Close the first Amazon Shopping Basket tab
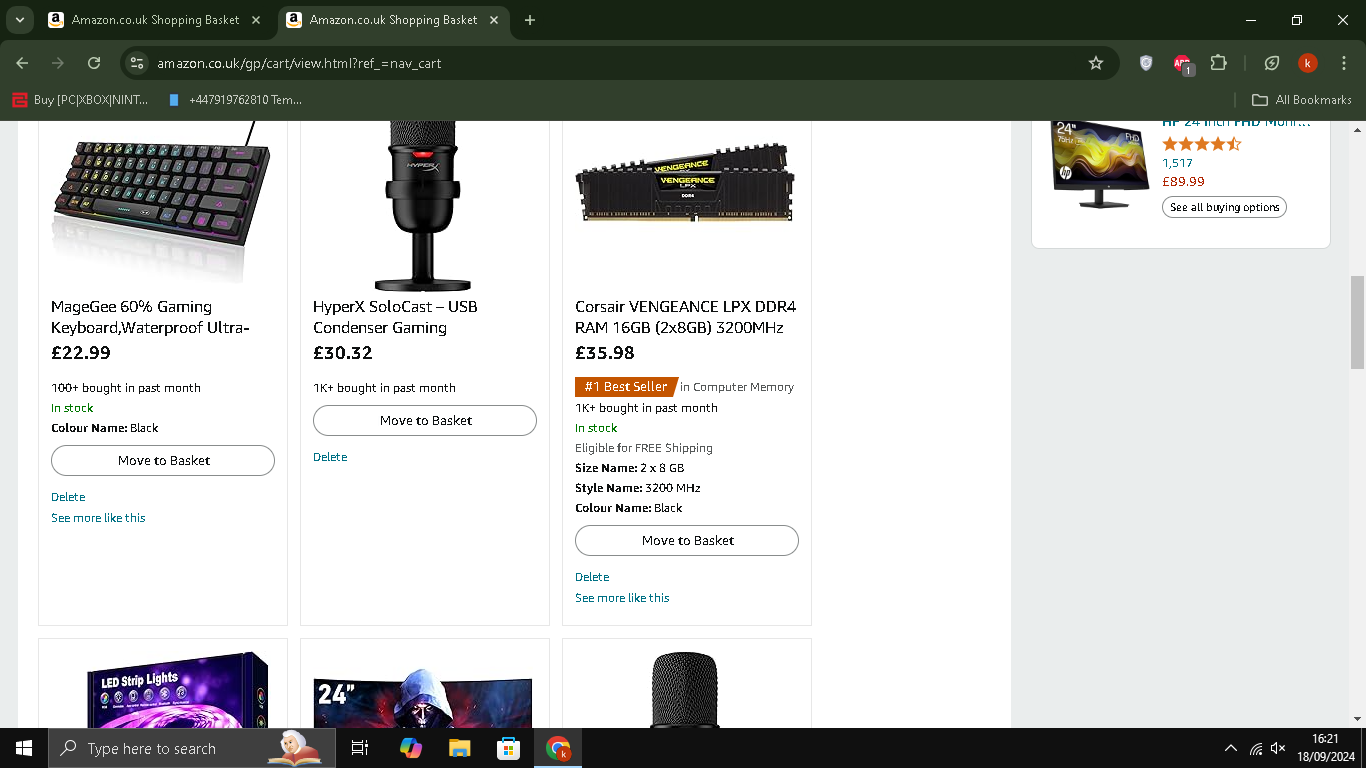The image size is (1366, 768). pos(255,20)
